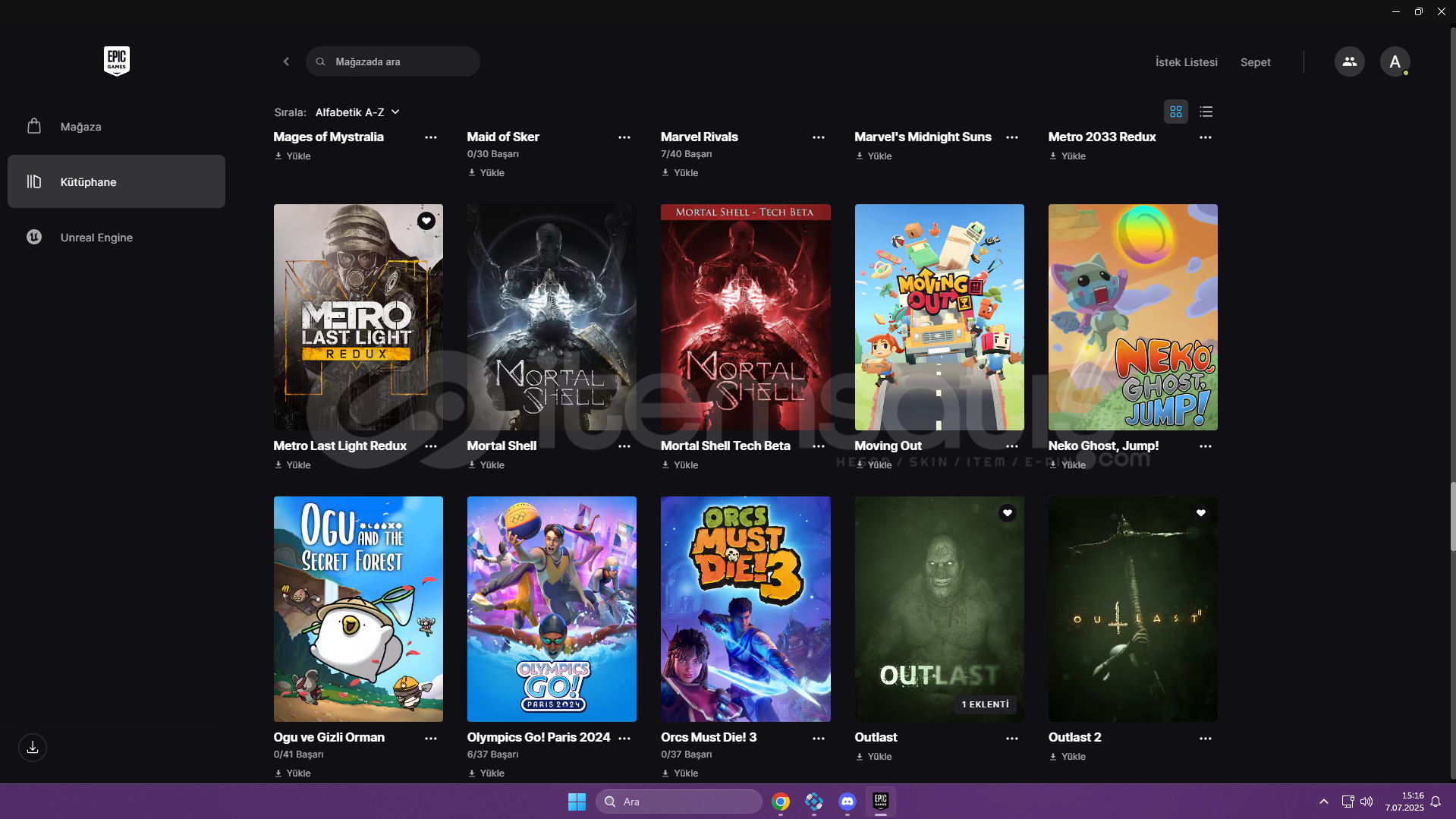
Task: Open options for Outlast 2
Action: 1206,738
